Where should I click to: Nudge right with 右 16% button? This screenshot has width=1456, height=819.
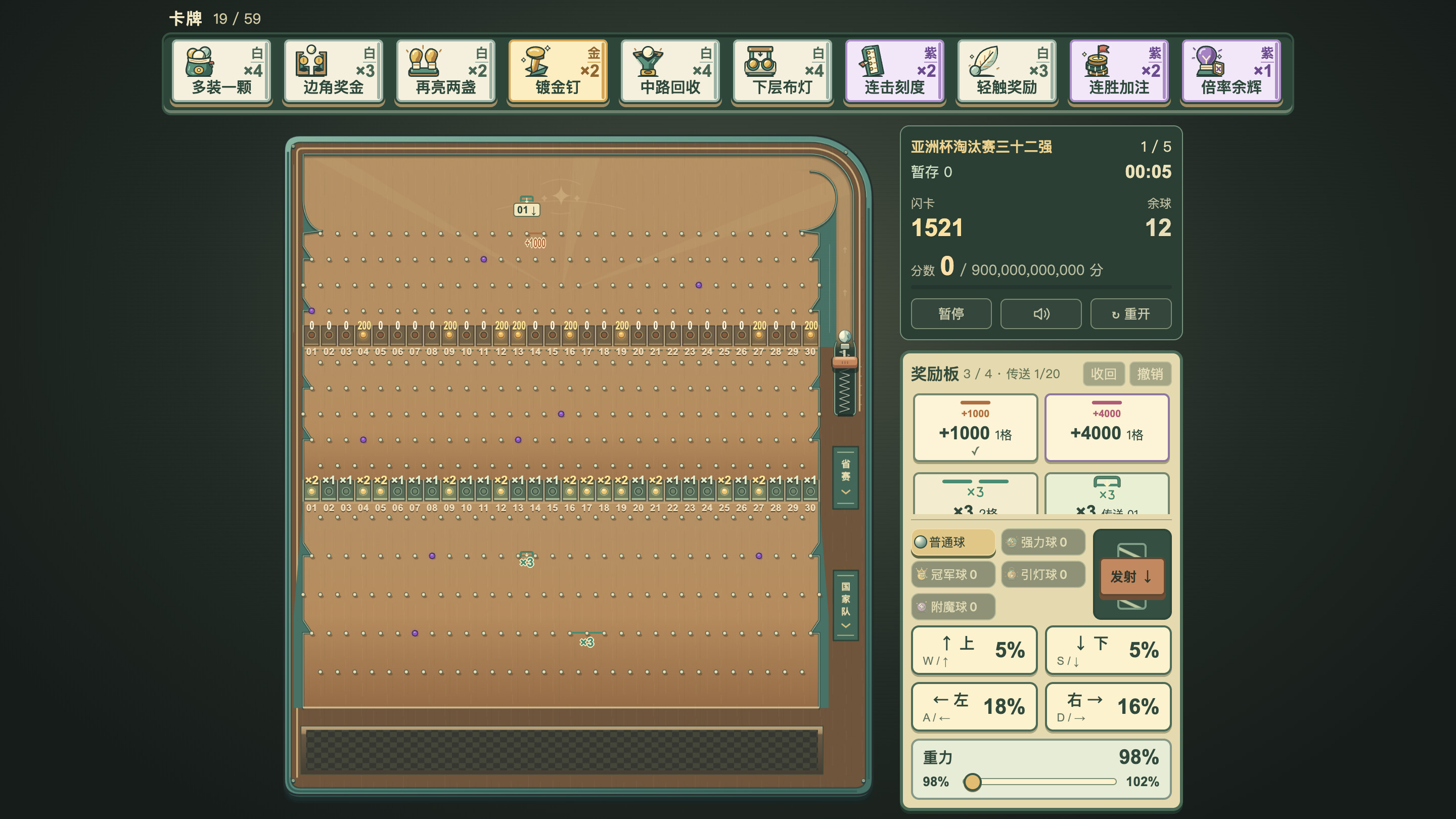(x=1108, y=707)
